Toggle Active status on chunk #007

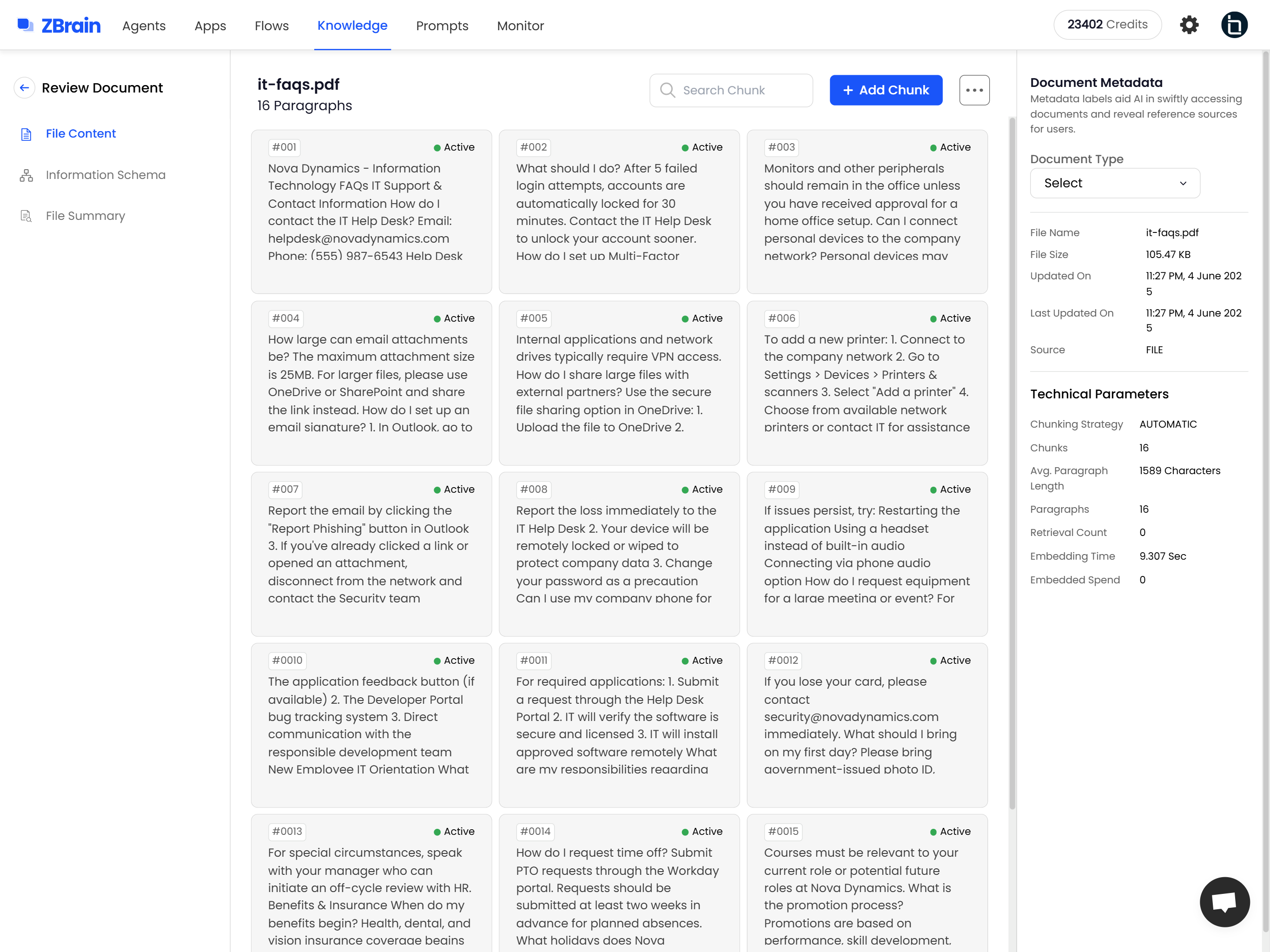(454, 490)
